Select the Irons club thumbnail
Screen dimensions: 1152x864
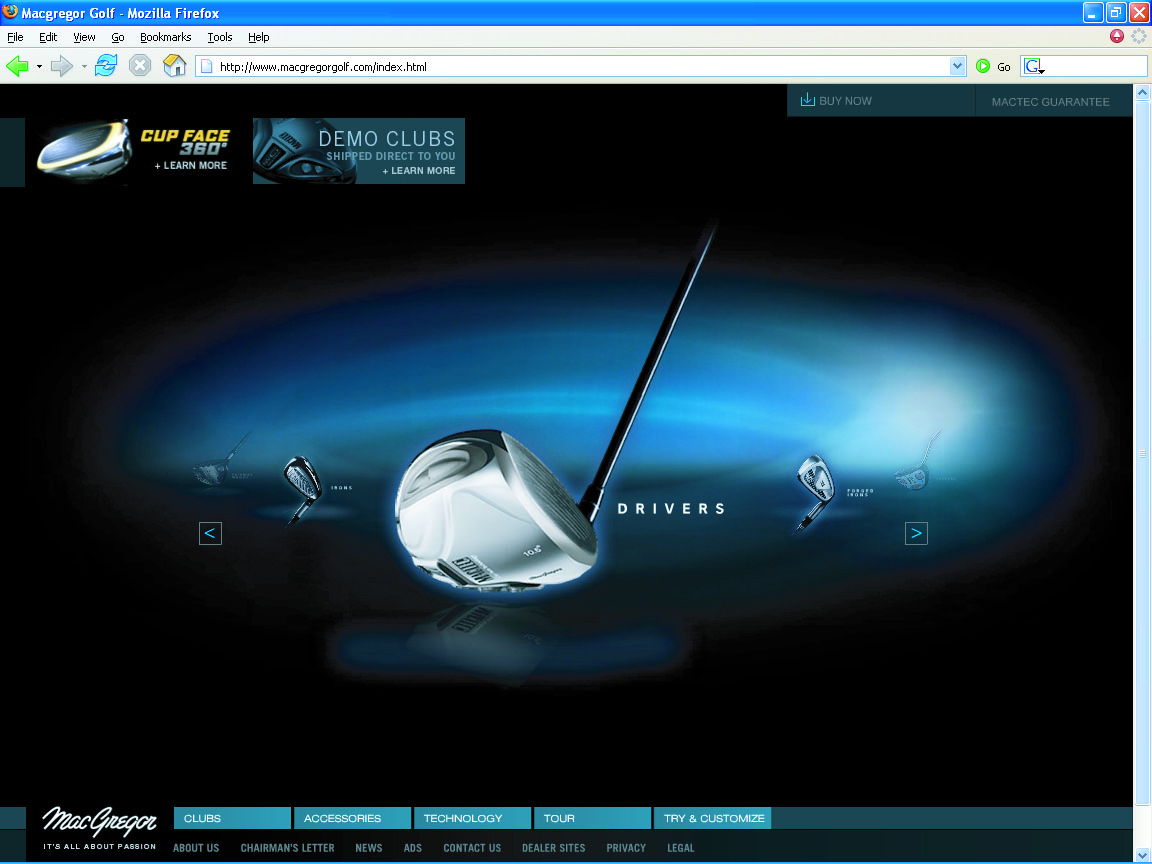[x=302, y=489]
